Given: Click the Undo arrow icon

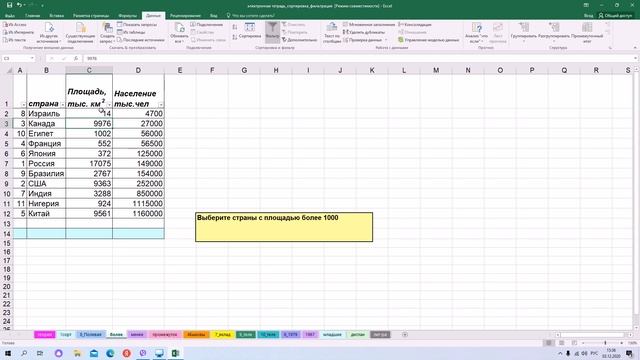Looking at the screenshot, I should tap(19, 5).
